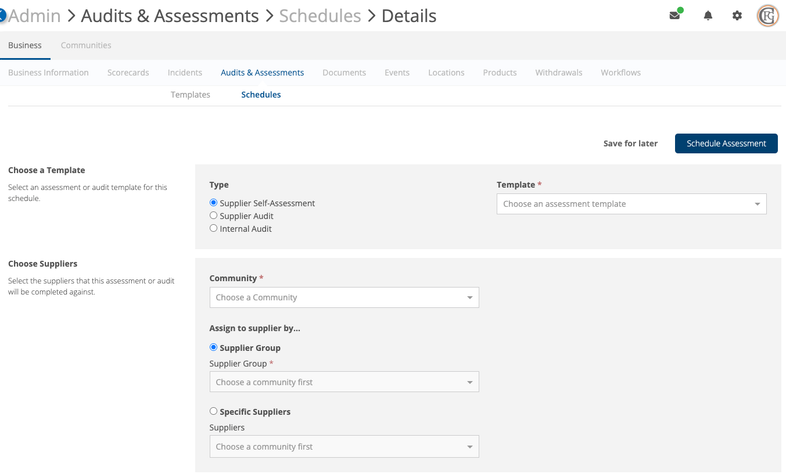
Task: Select Specific Suppliers assignment option
Action: [214, 411]
